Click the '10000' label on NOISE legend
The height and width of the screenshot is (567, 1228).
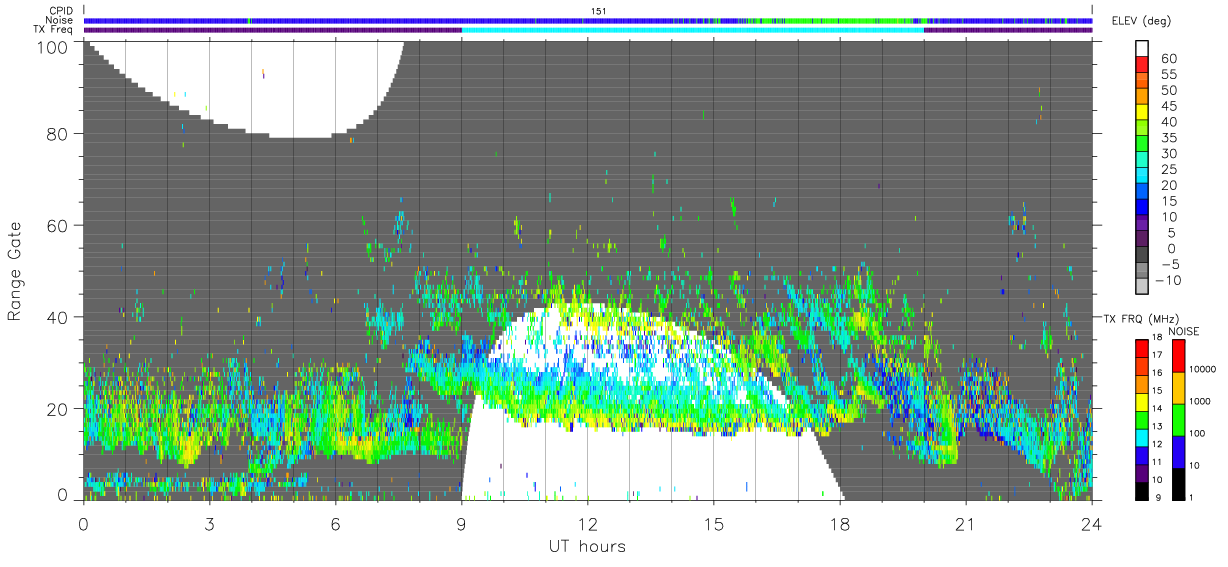pos(1204,370)
